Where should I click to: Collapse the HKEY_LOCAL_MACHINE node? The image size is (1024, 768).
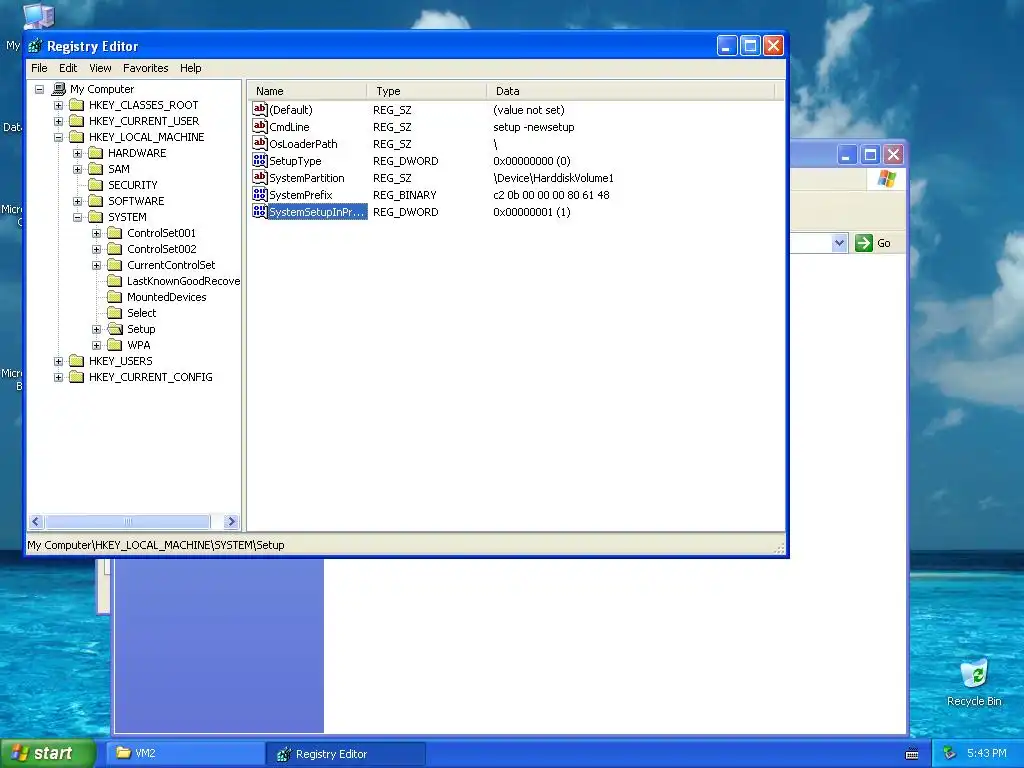click(x=58, y=137)
